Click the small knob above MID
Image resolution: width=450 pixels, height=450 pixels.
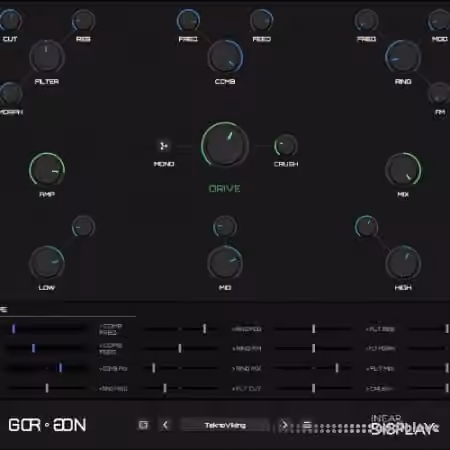(x=225, y=227)
